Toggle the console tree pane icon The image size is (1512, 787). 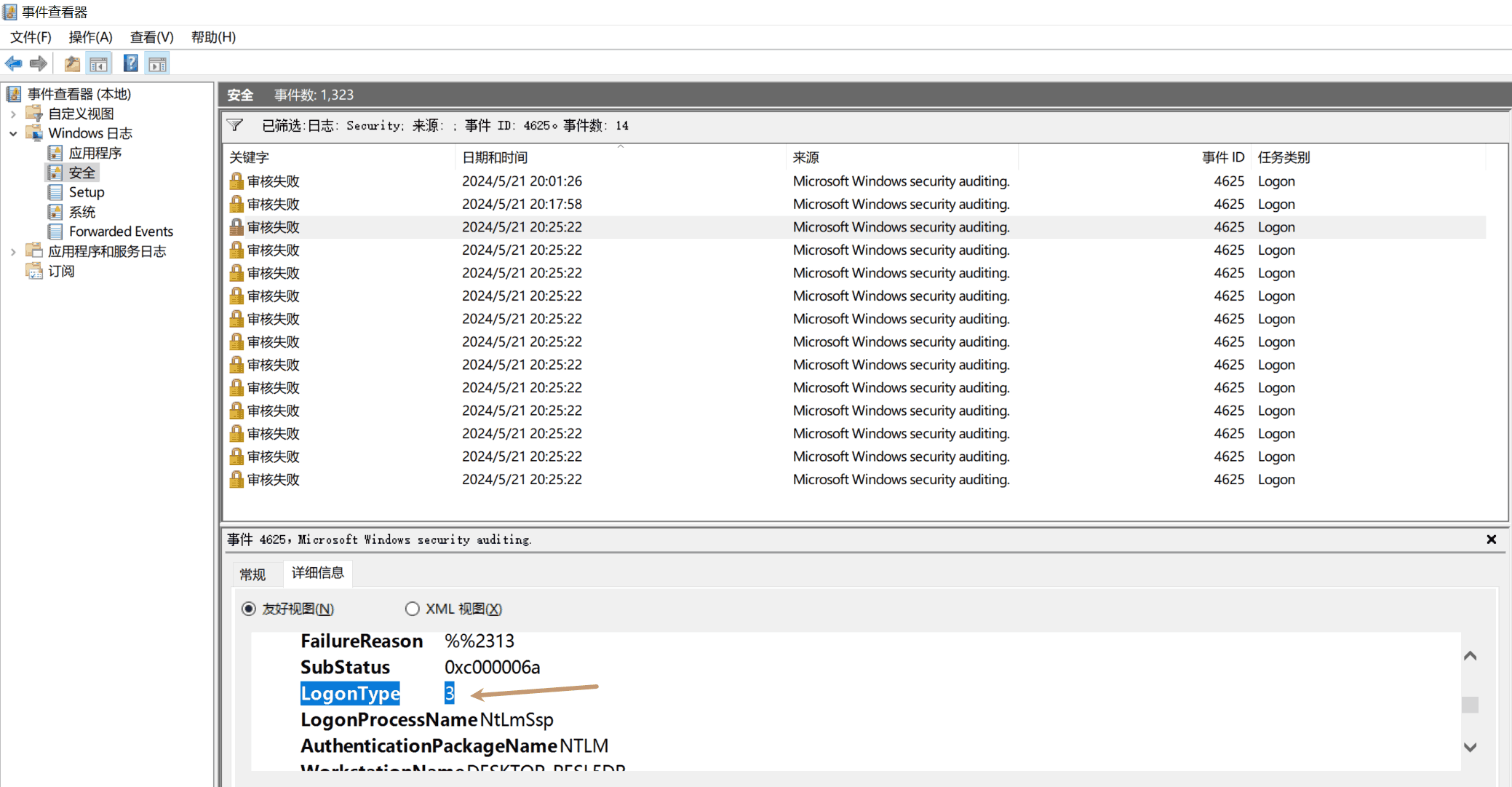coord(98,64)
